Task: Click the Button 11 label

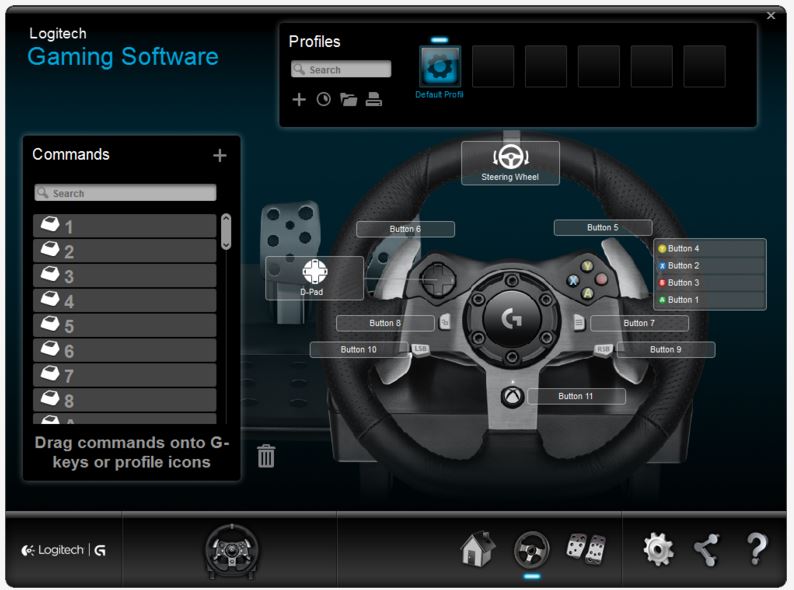Action: pos(576,396)
